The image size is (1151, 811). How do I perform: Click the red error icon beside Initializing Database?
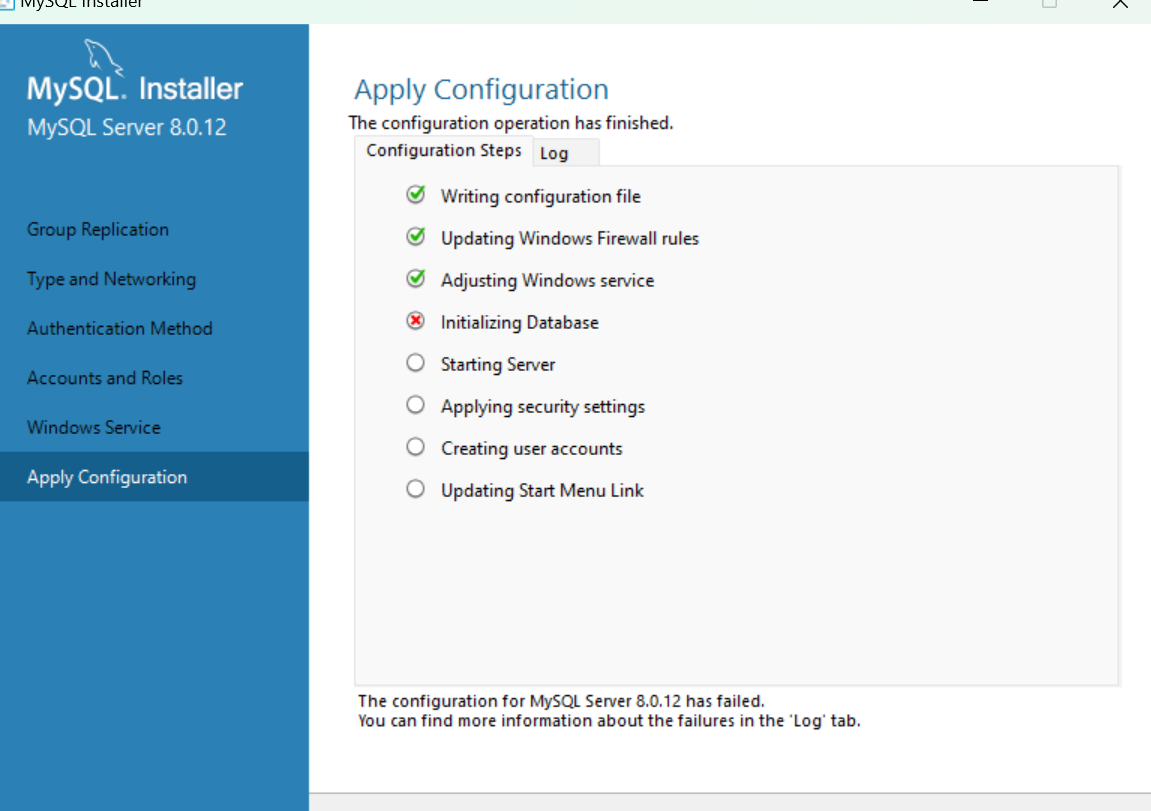point(415,321)
